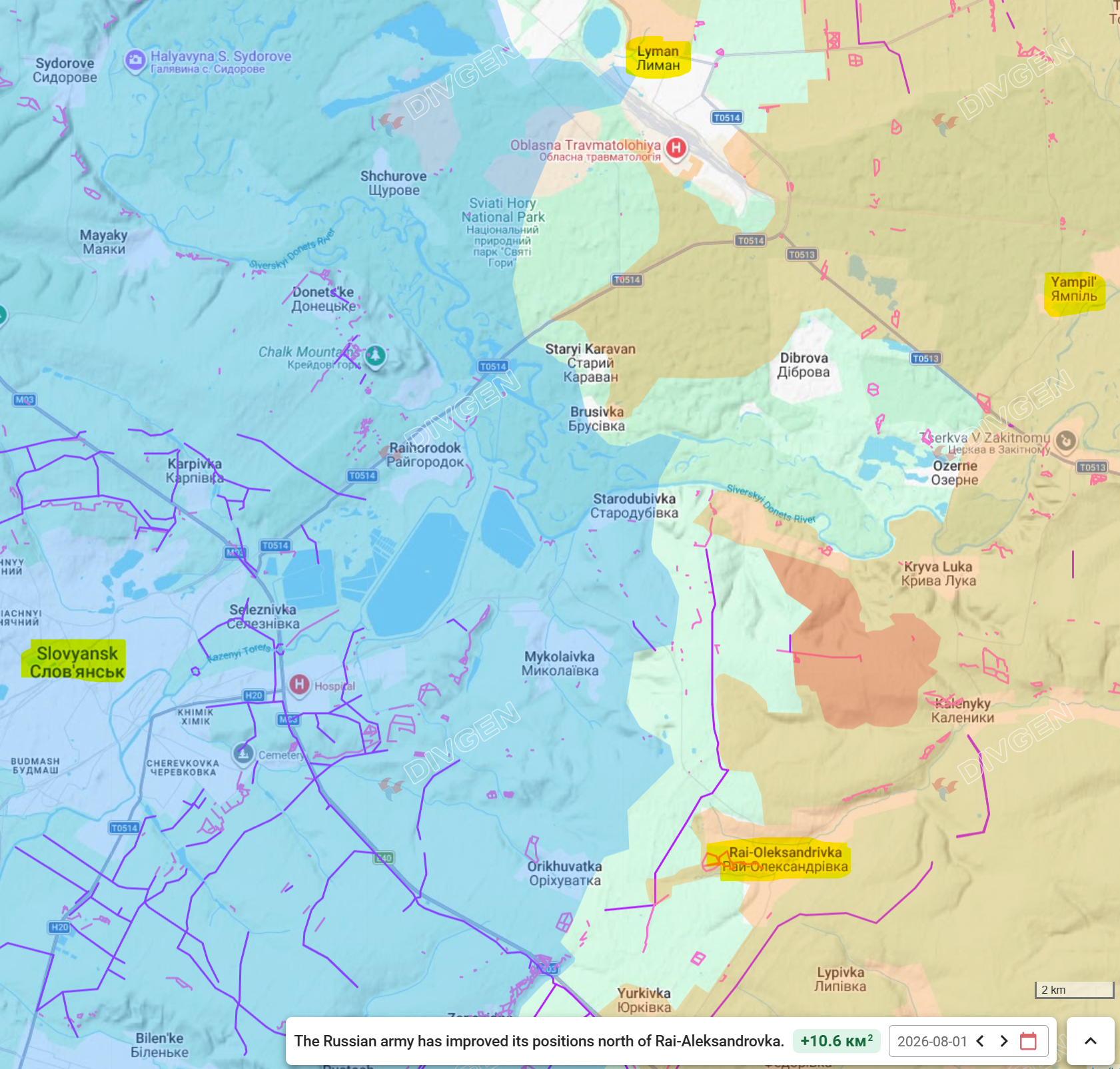The image size is (1120, 1069).
Task: Click the Raihorodok town label
Action: (425, 455)
